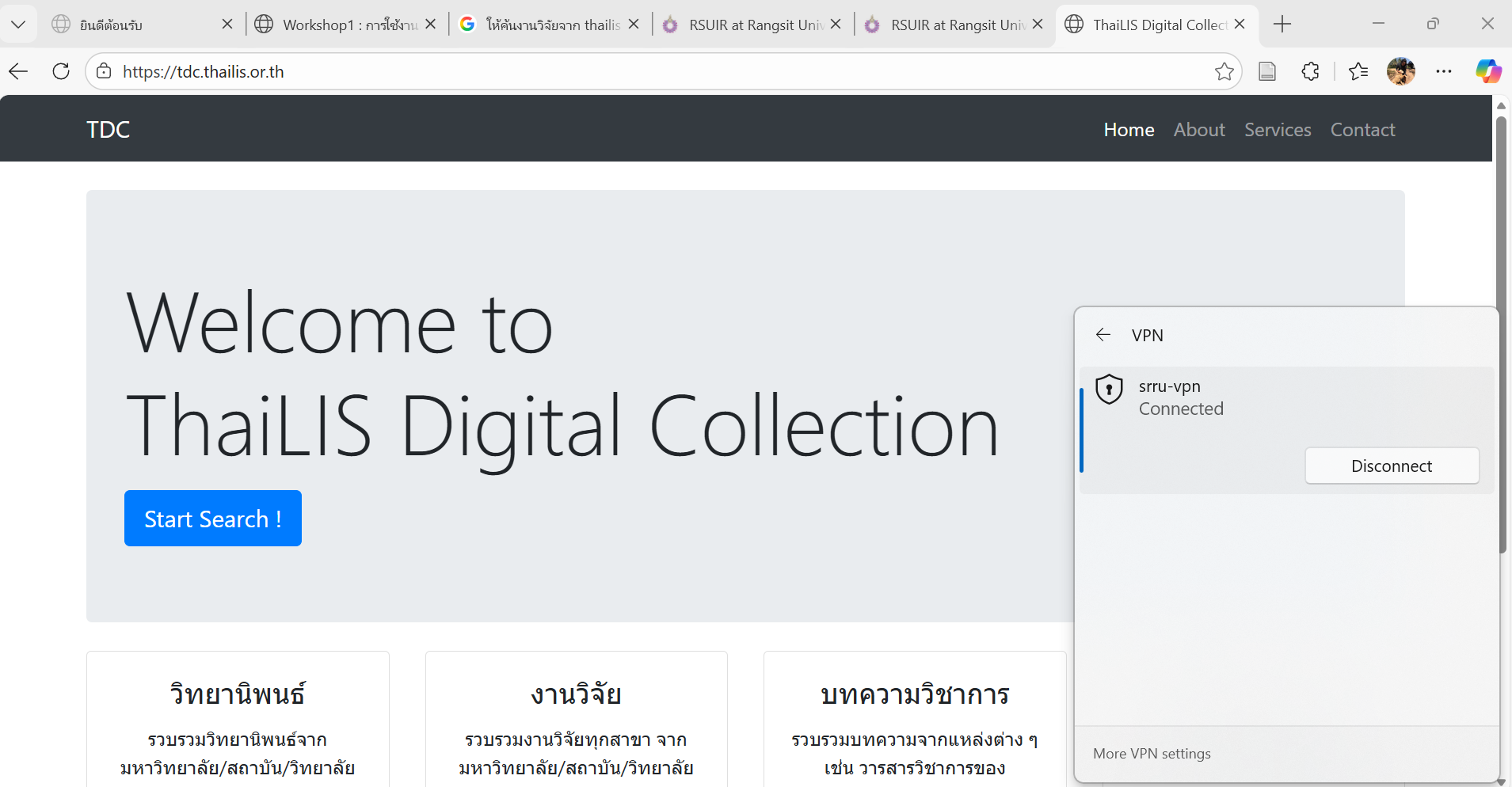Click the browser back arrow button
This screenshot has height=787, width=1512.
pos(19,71)
